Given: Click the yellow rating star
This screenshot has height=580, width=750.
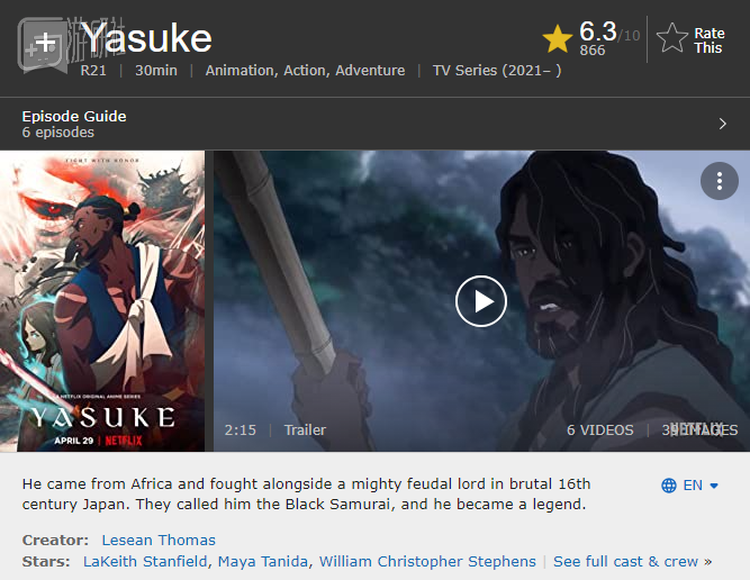Looking at the screenshot, I should (557, 40).
